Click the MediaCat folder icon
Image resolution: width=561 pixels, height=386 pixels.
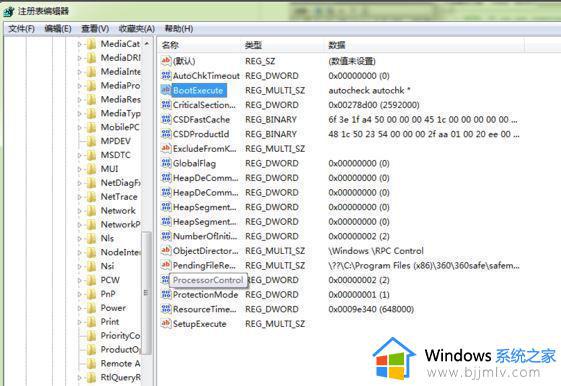[x=92, y=44]
